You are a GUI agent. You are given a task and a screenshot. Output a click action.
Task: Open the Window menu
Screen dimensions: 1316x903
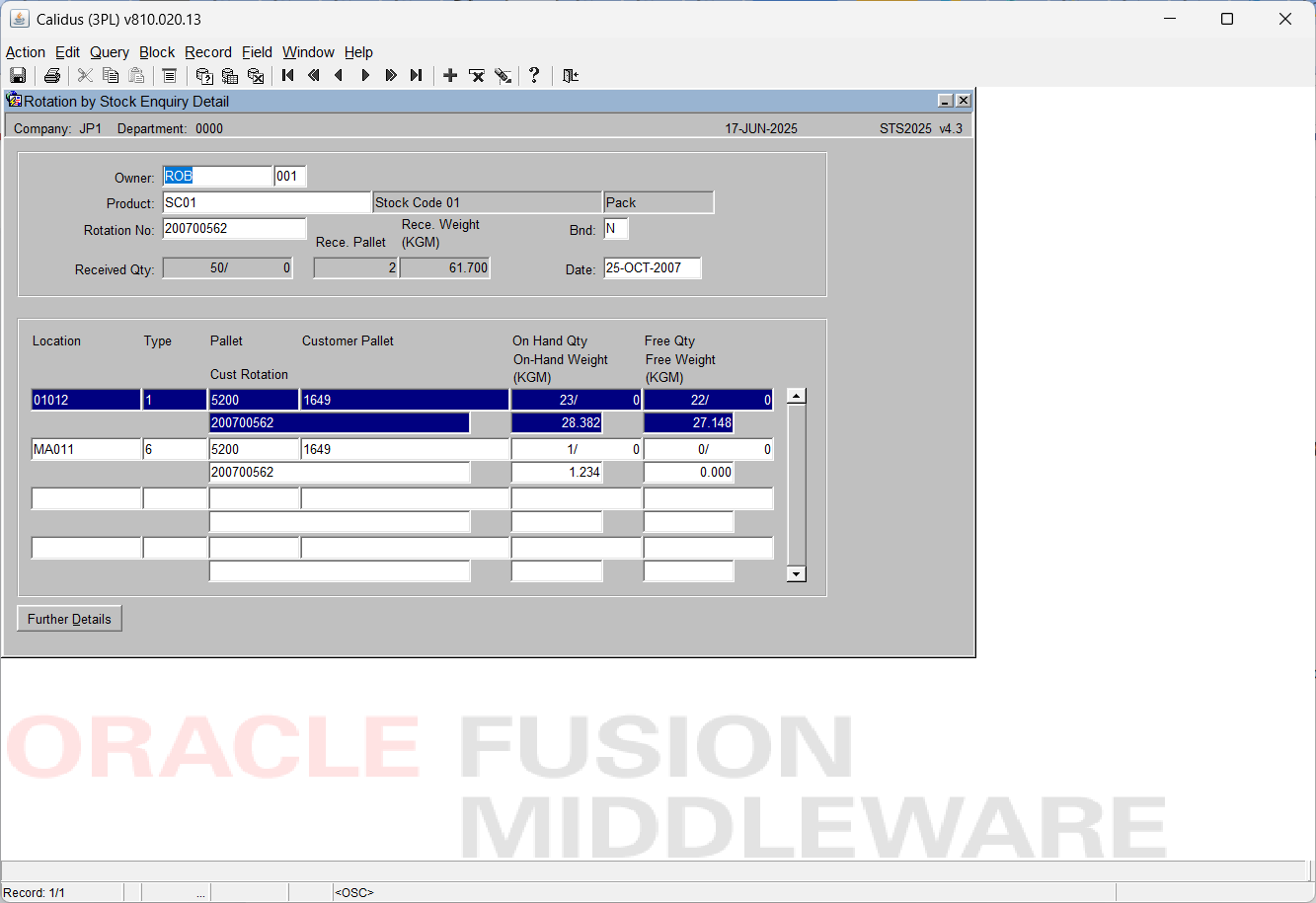click(308, 52)
